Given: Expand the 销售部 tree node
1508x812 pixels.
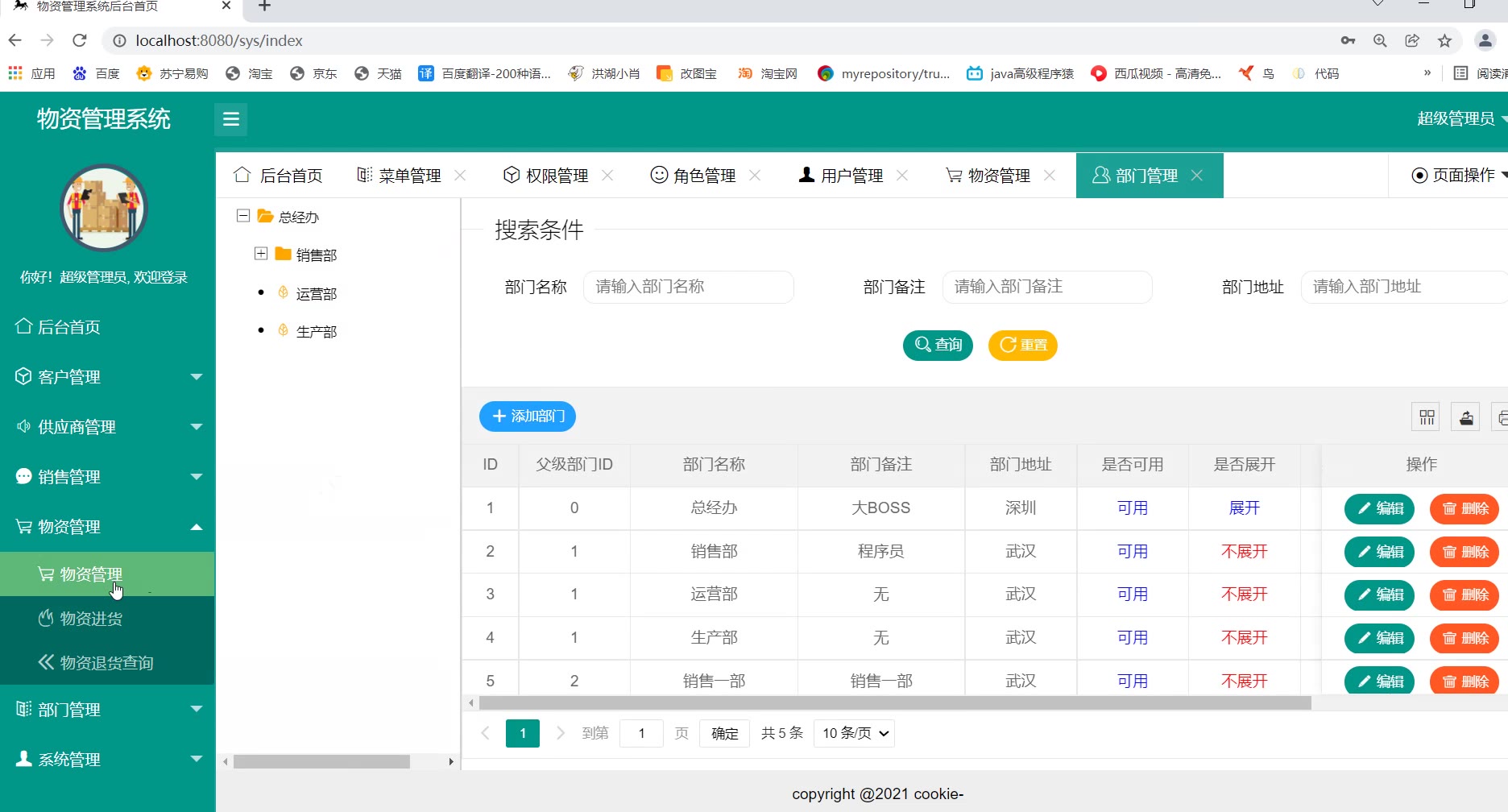Looking at the screenshot, I should click(x=261, y=254).
